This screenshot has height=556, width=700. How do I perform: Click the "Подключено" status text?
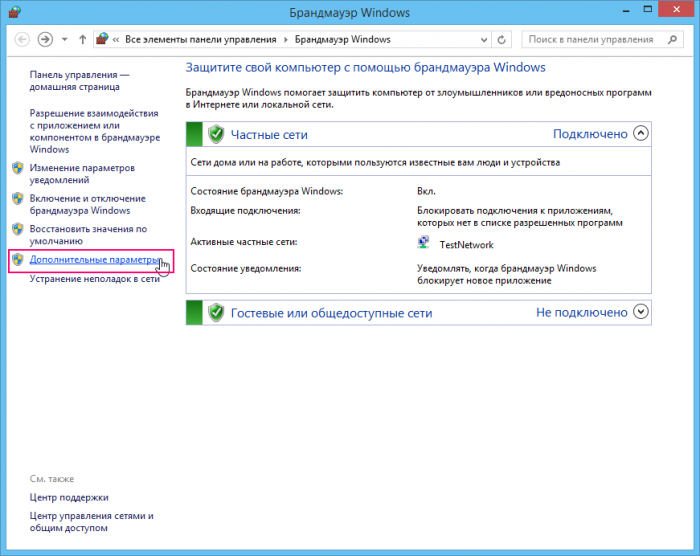tap(590, 134)
